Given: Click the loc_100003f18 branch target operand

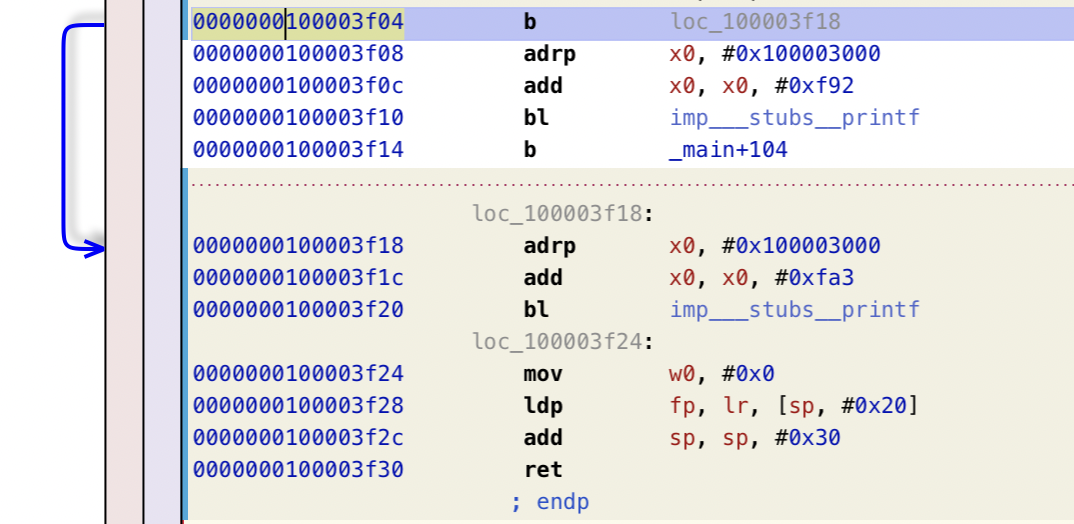Looking at the screenshot, I should click(x=755, y=22).
